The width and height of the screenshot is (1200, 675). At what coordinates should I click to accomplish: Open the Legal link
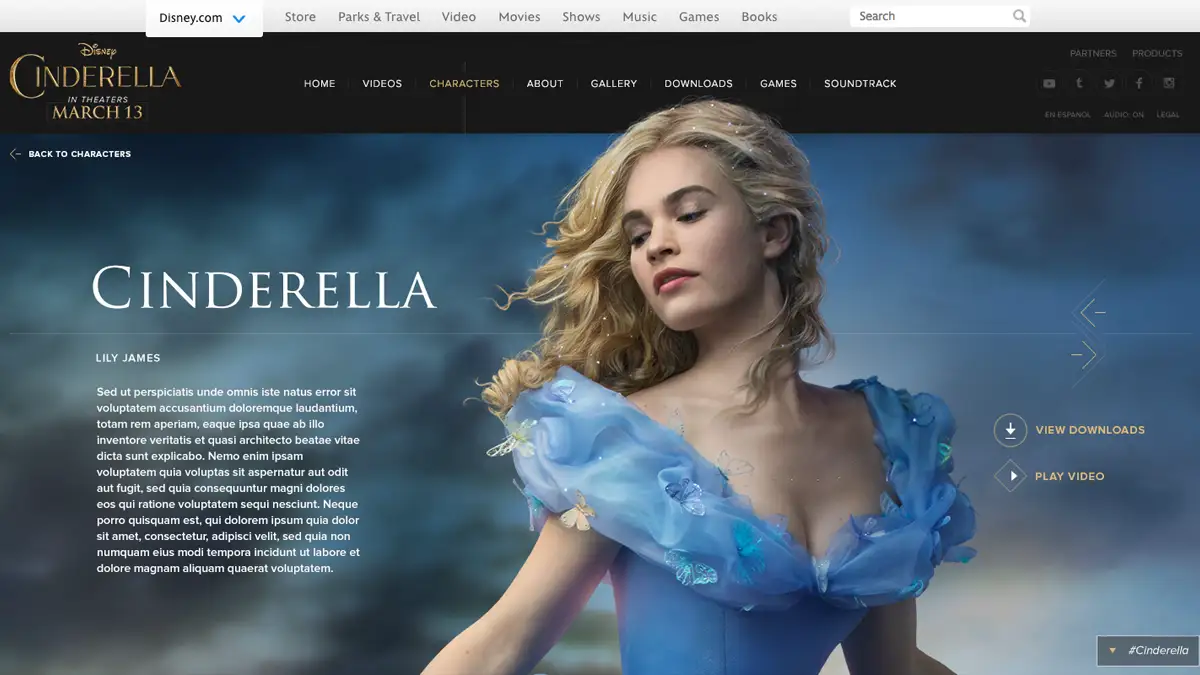[x=1168, y=115]
